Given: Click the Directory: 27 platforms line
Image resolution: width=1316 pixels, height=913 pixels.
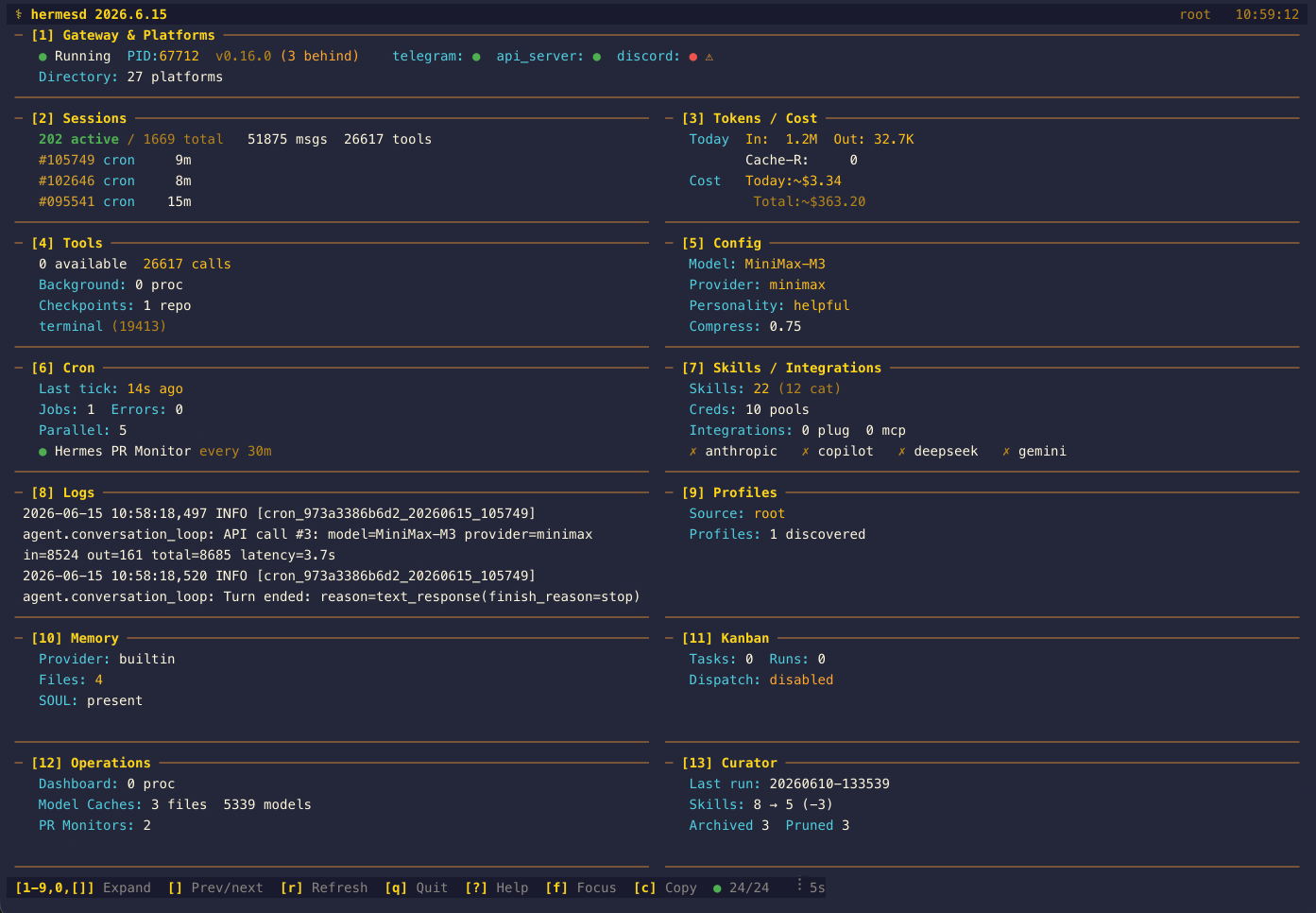Looking at the screenshot, I should [130, 77].
